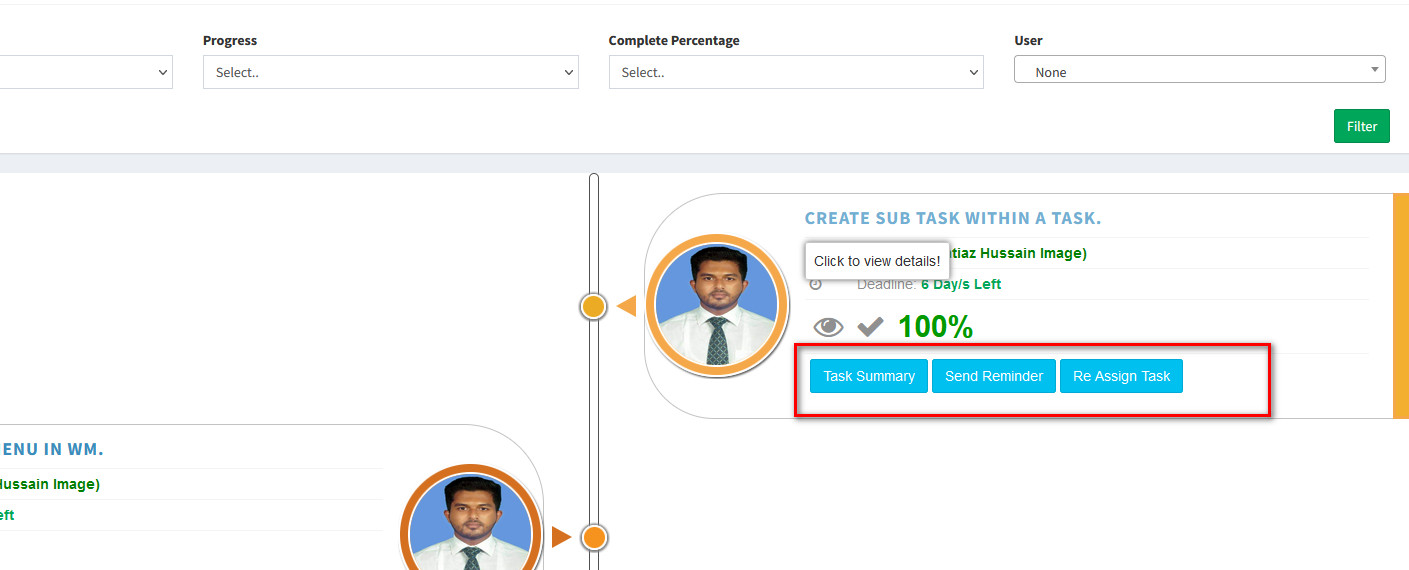Click the eye icon to view task details
This screenshot has height=570, width=1409.
click(x=828, y=327)
